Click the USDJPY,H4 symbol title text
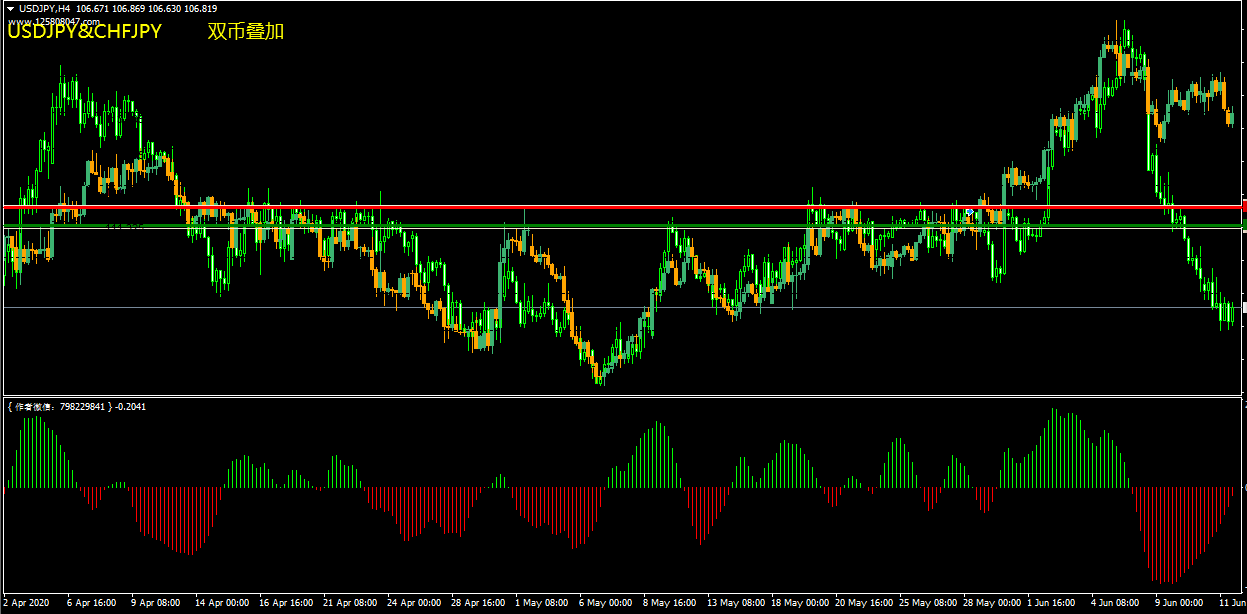1247x614 pixels. pyautogui.click(x=45, y=9)
